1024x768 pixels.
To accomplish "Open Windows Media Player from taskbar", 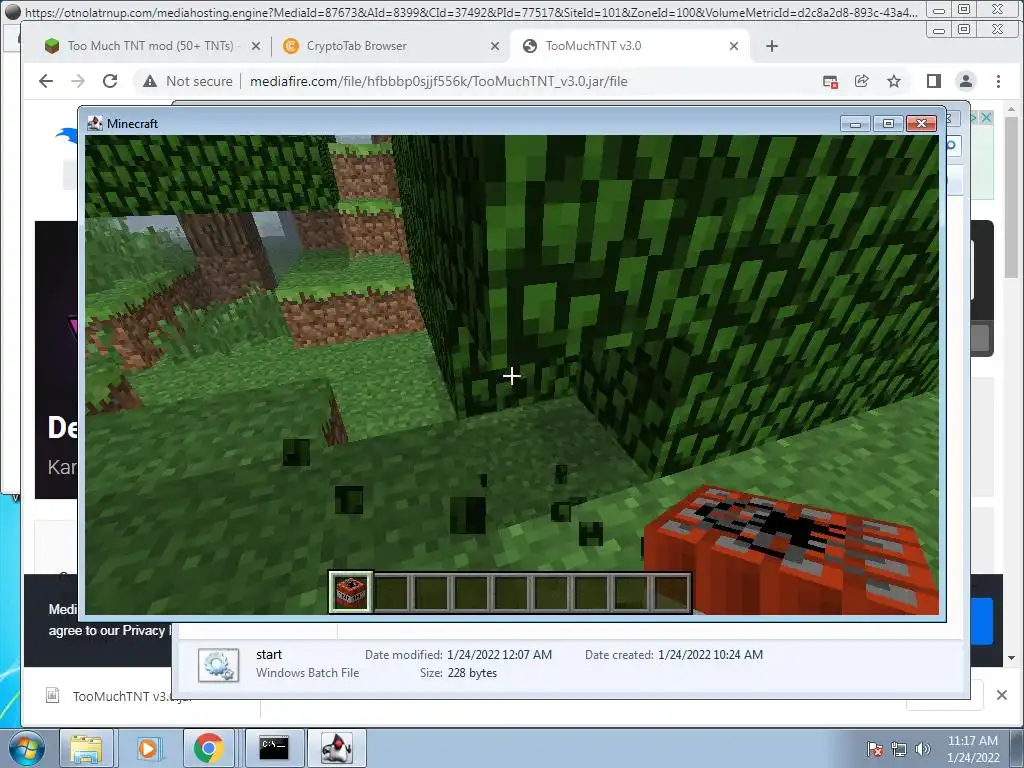I will [148, 748].
